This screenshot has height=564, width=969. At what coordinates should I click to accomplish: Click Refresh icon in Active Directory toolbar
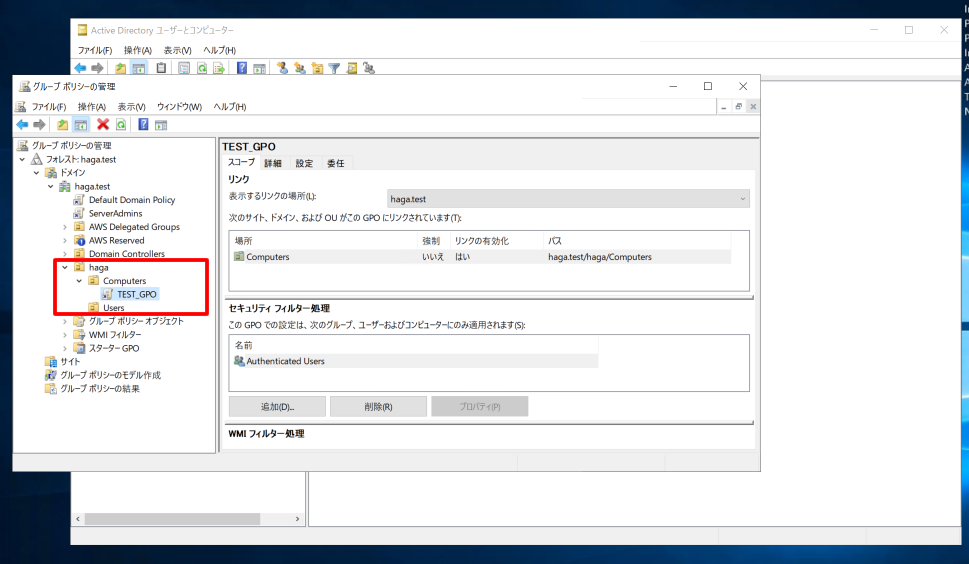201,68
